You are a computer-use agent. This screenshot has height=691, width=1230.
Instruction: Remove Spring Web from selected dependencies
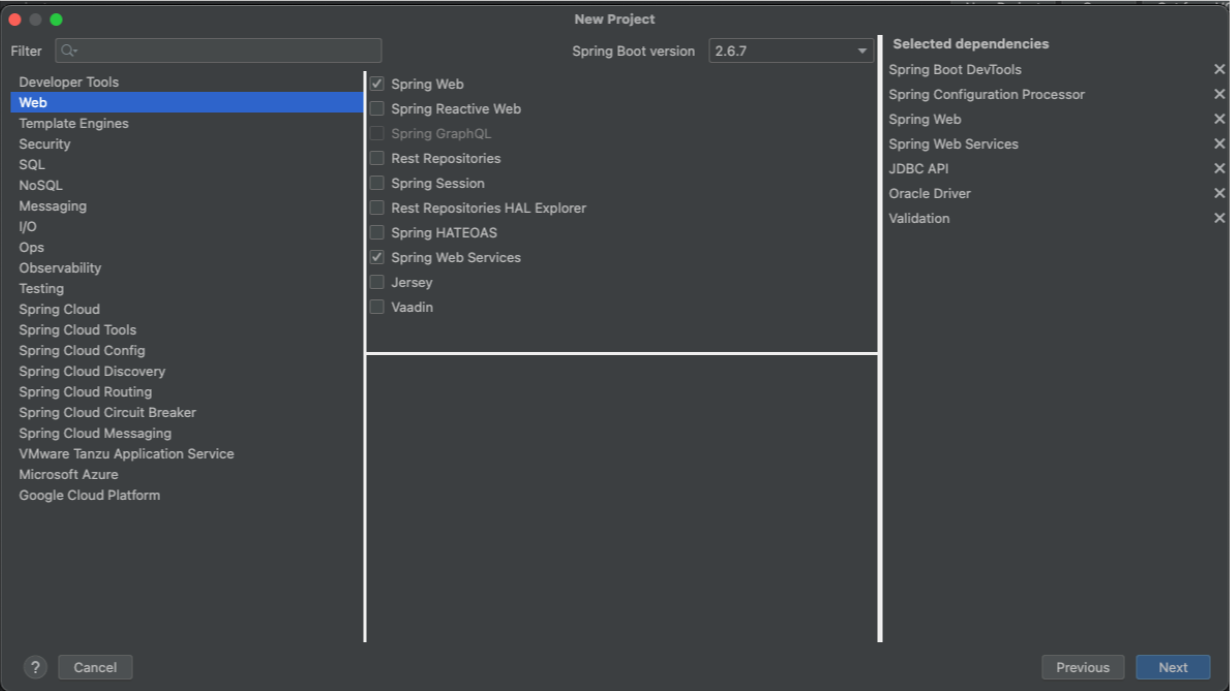[x=1219, y=118]
